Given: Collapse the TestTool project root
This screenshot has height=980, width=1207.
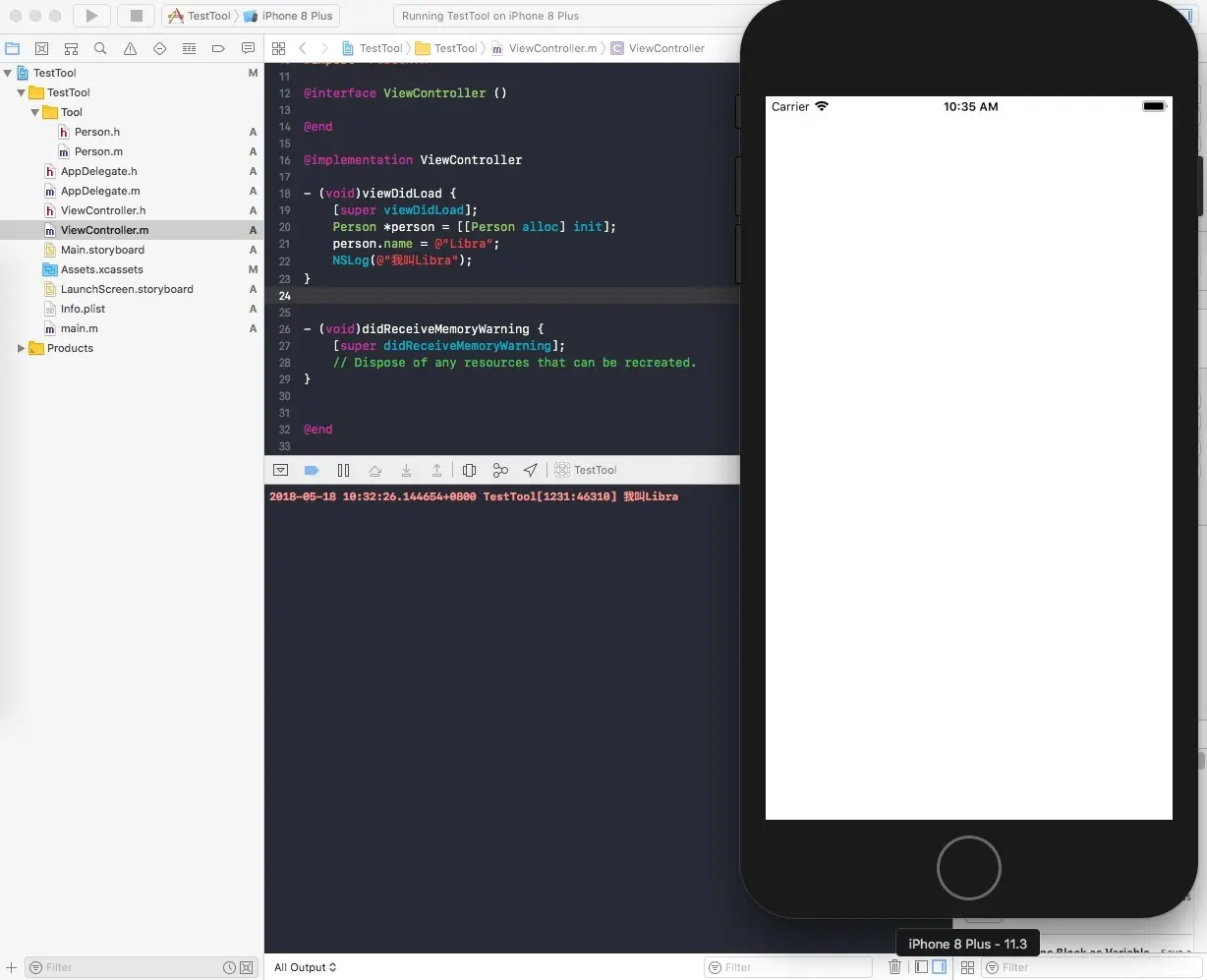Looking at the screenshot, I should 8,73.
